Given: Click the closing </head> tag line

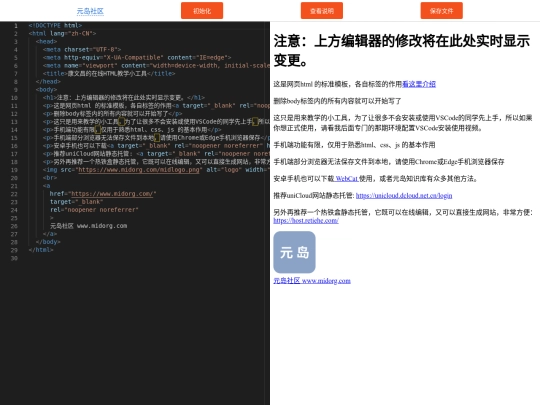Looking at the screenshot, I should click(x=48, y=82).
